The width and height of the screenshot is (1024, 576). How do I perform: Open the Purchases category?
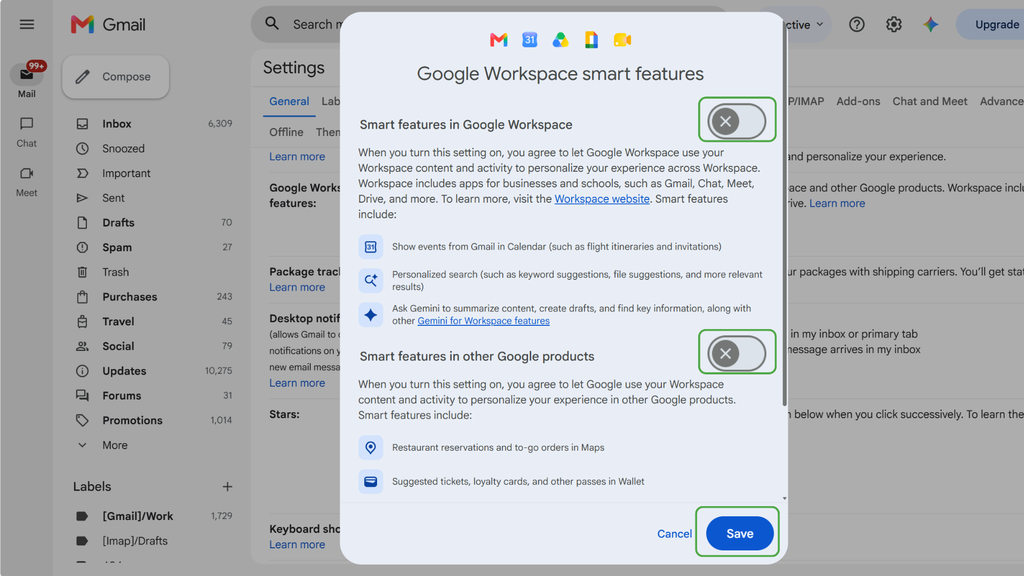pyautogui.click(x=154, y=297)
